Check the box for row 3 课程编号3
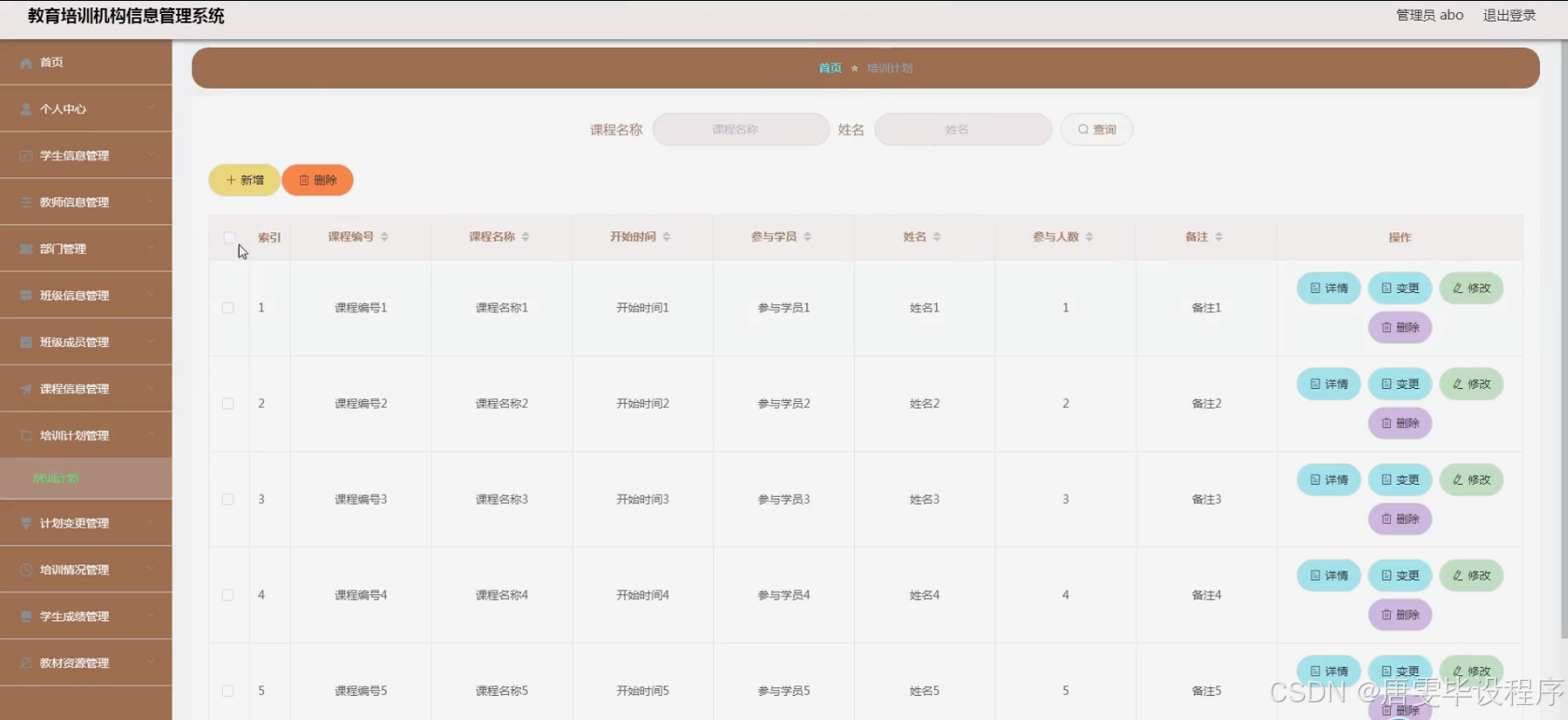Viewport: 1568px width, 720px height. pyautogui.click(x=227, y=500)
